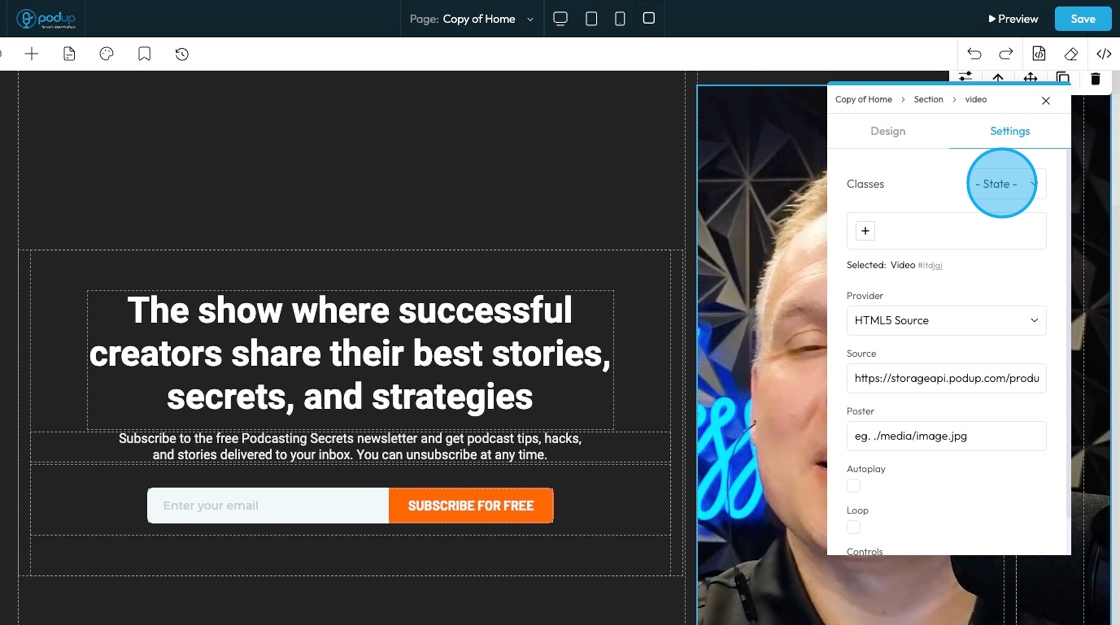The width and height of the screenshot is (1120, 625).
Task: Click the eraser clear canvas icon
Action: coord(1071,54)
